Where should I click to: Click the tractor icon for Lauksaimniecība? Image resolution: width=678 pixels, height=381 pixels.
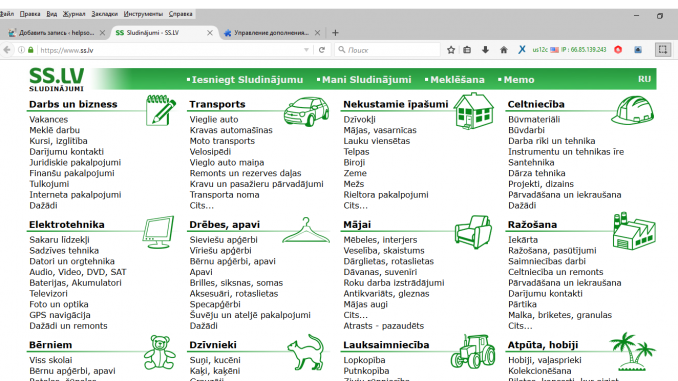pyautogui.click(x=473, y=351)
